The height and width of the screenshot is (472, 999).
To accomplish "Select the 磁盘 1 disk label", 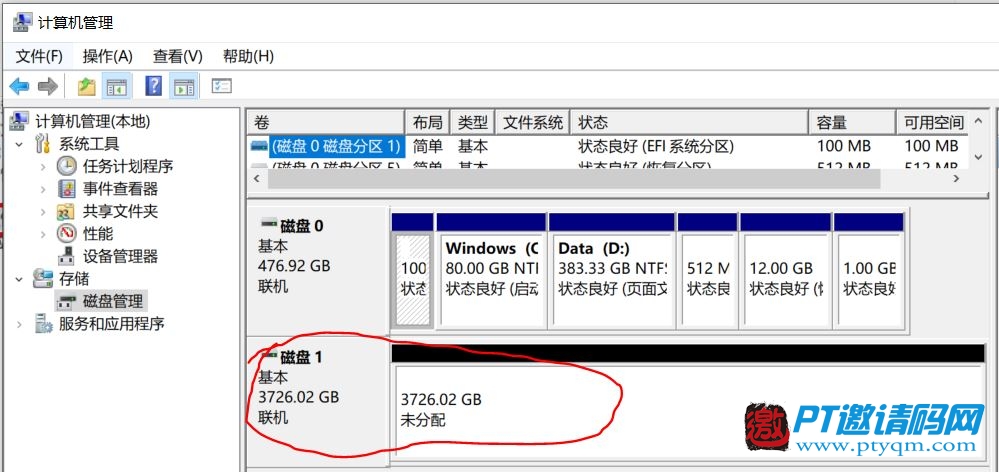I will point(301,357).
